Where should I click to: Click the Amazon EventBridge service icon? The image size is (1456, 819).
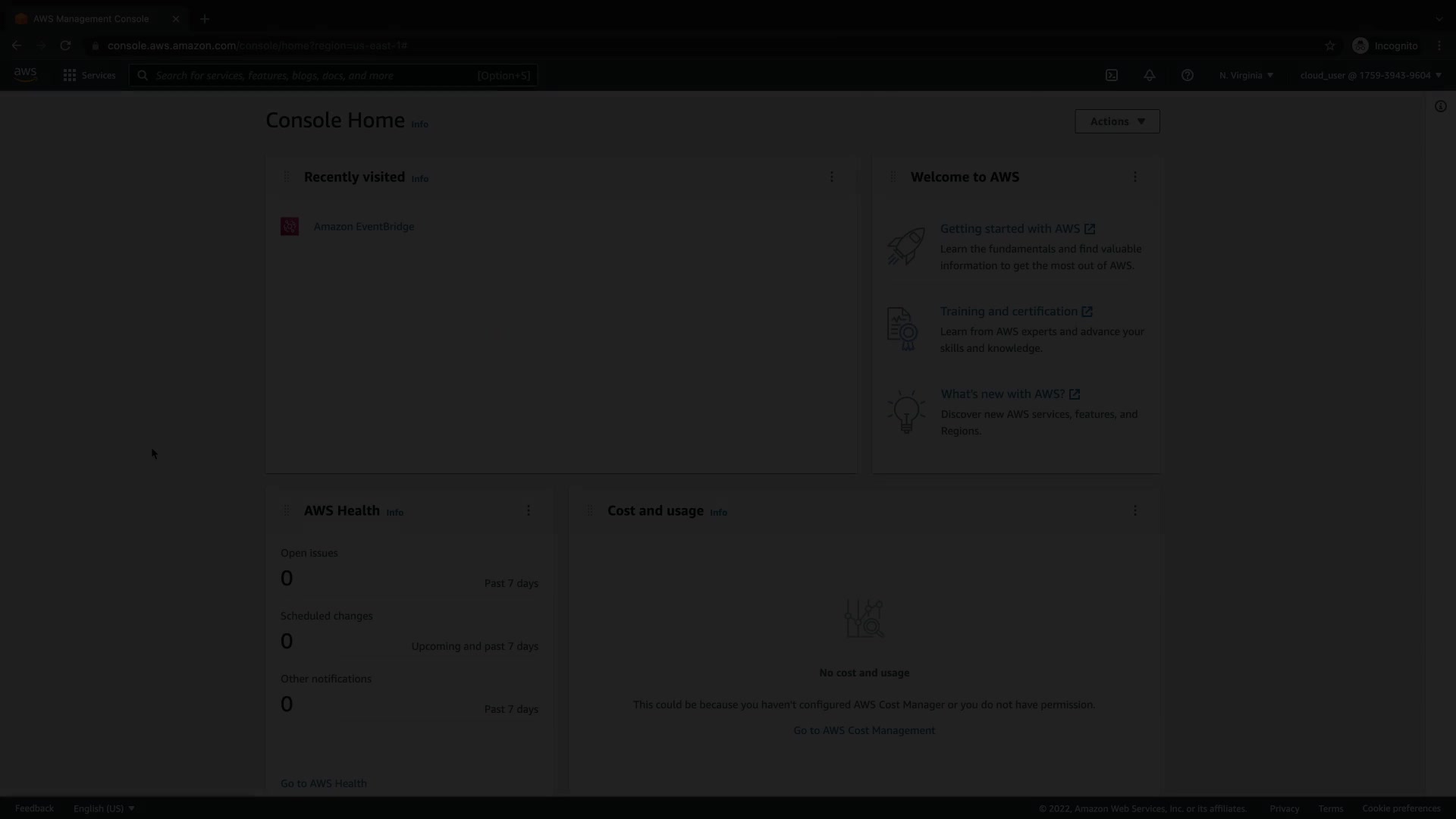290,227
